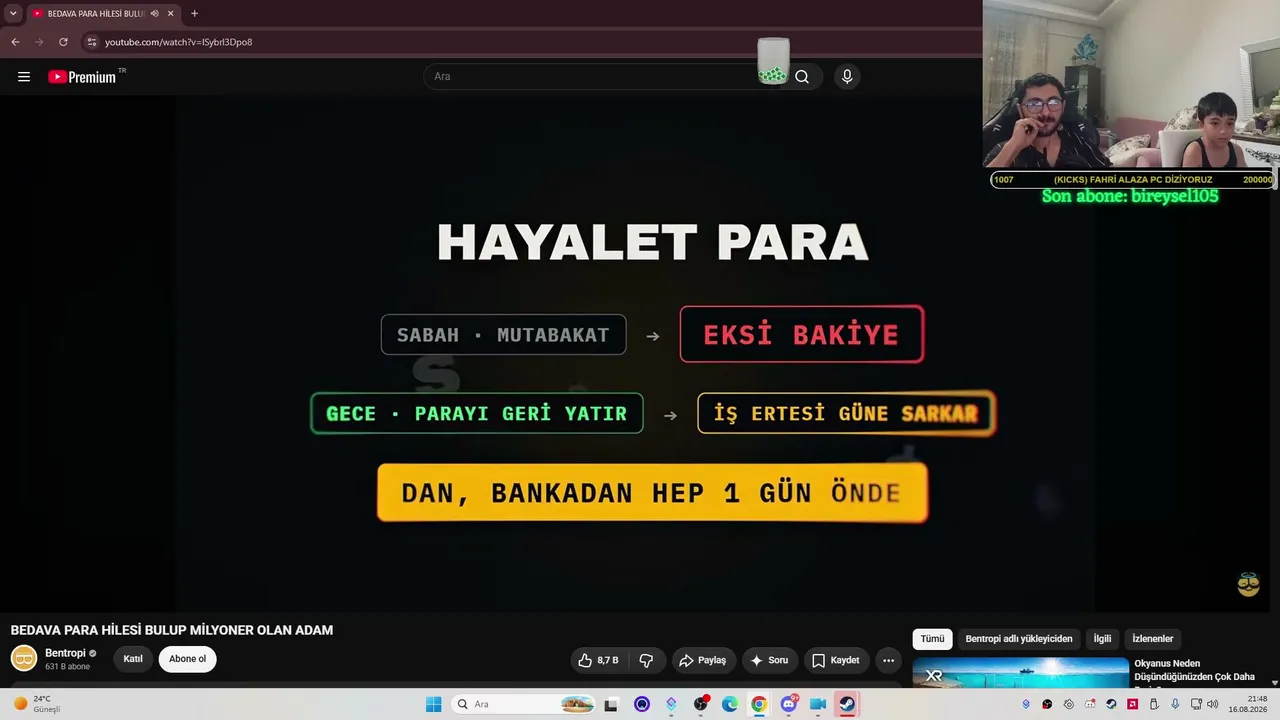Open Microsoft Edge from the taskbar
The image size is (1280, 720).
pos(730,704)
